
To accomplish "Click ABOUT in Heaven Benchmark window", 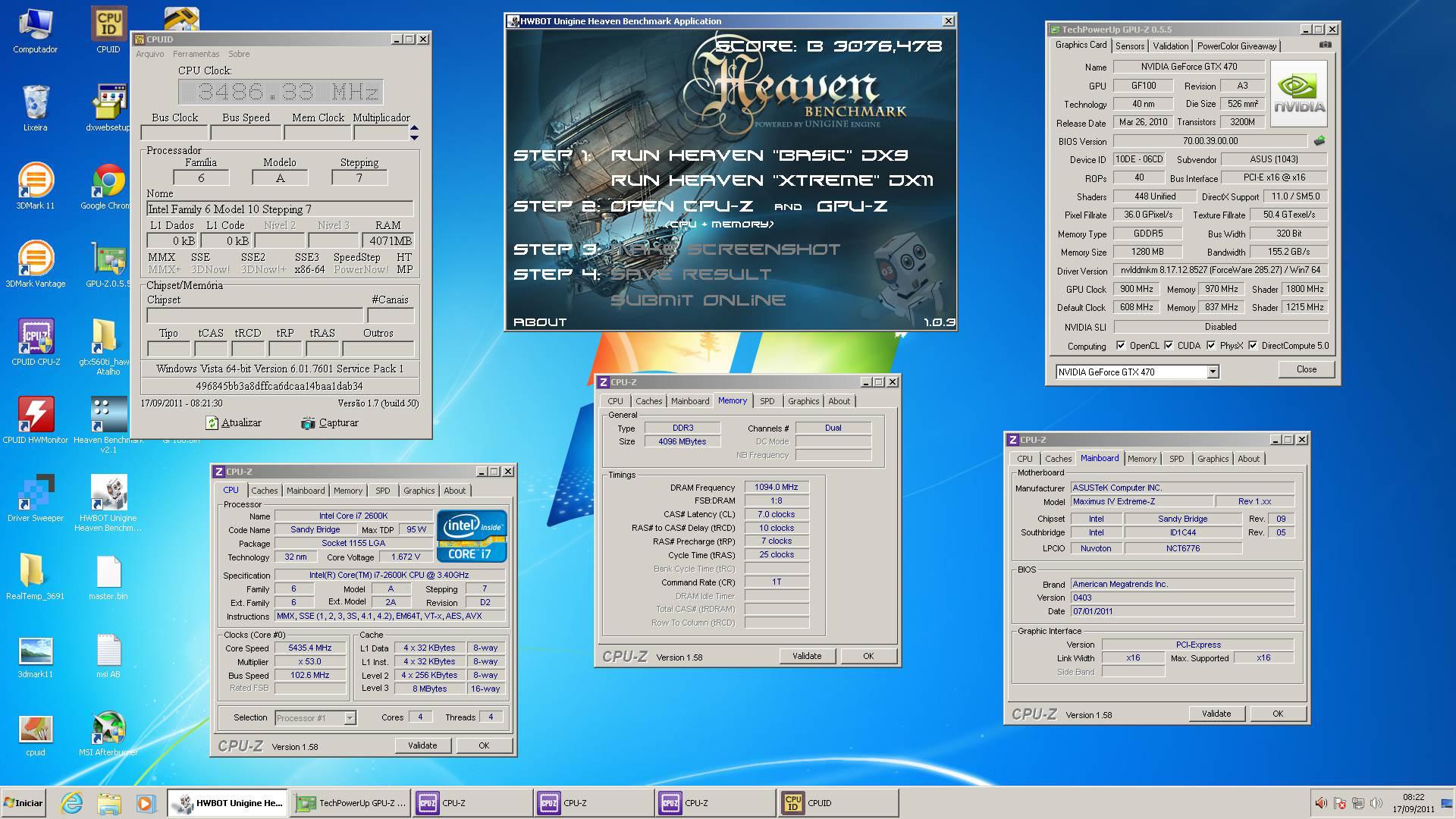I will [540, 322].
